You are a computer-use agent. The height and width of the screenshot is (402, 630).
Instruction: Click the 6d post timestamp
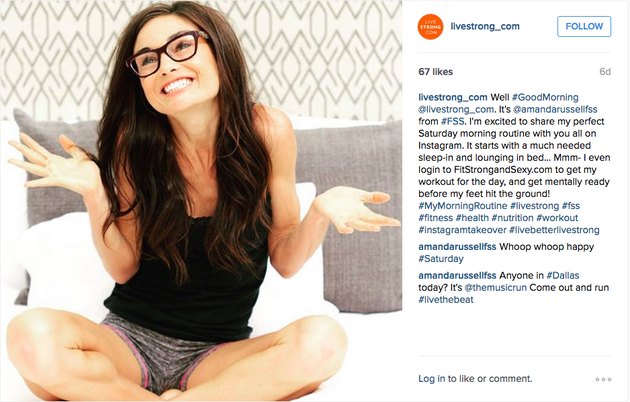tap(605, 72)
